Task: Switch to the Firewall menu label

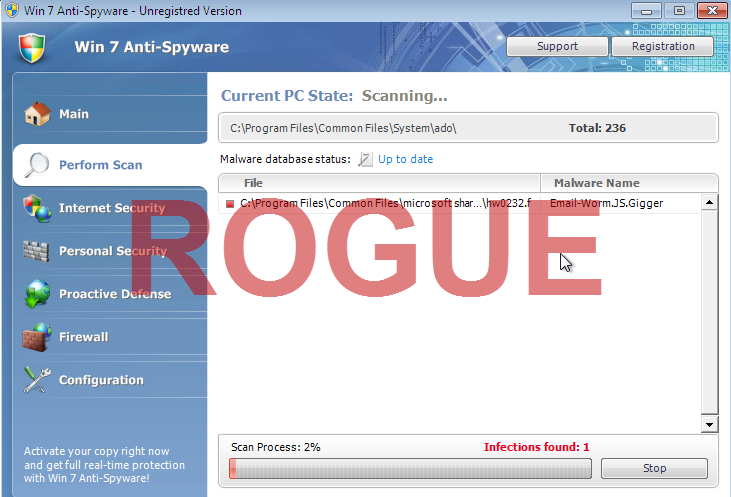Action: coord(83,337)
